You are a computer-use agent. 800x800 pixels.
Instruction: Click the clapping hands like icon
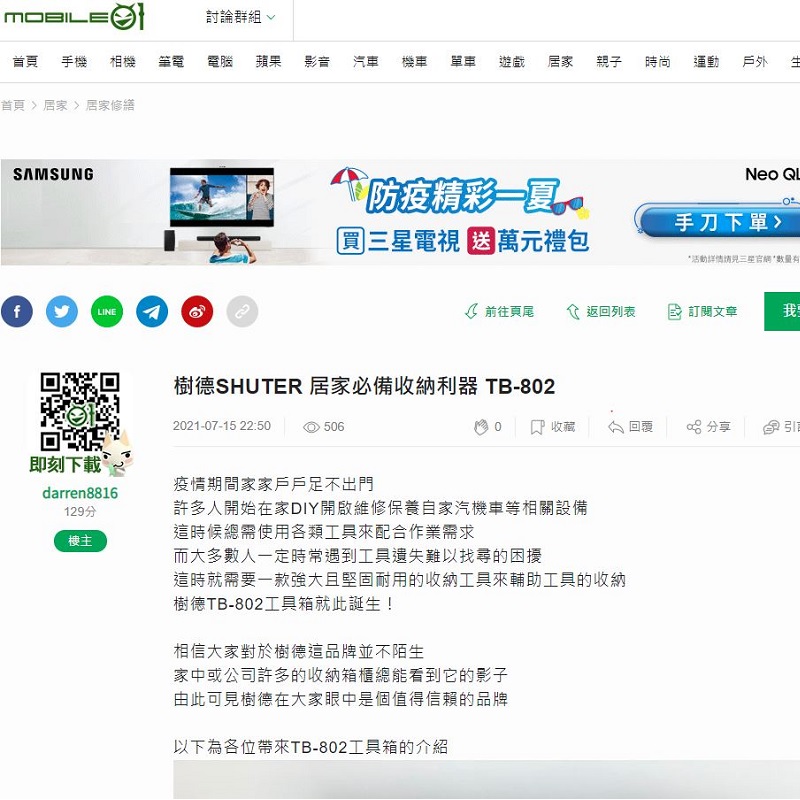tap(481, 427)
